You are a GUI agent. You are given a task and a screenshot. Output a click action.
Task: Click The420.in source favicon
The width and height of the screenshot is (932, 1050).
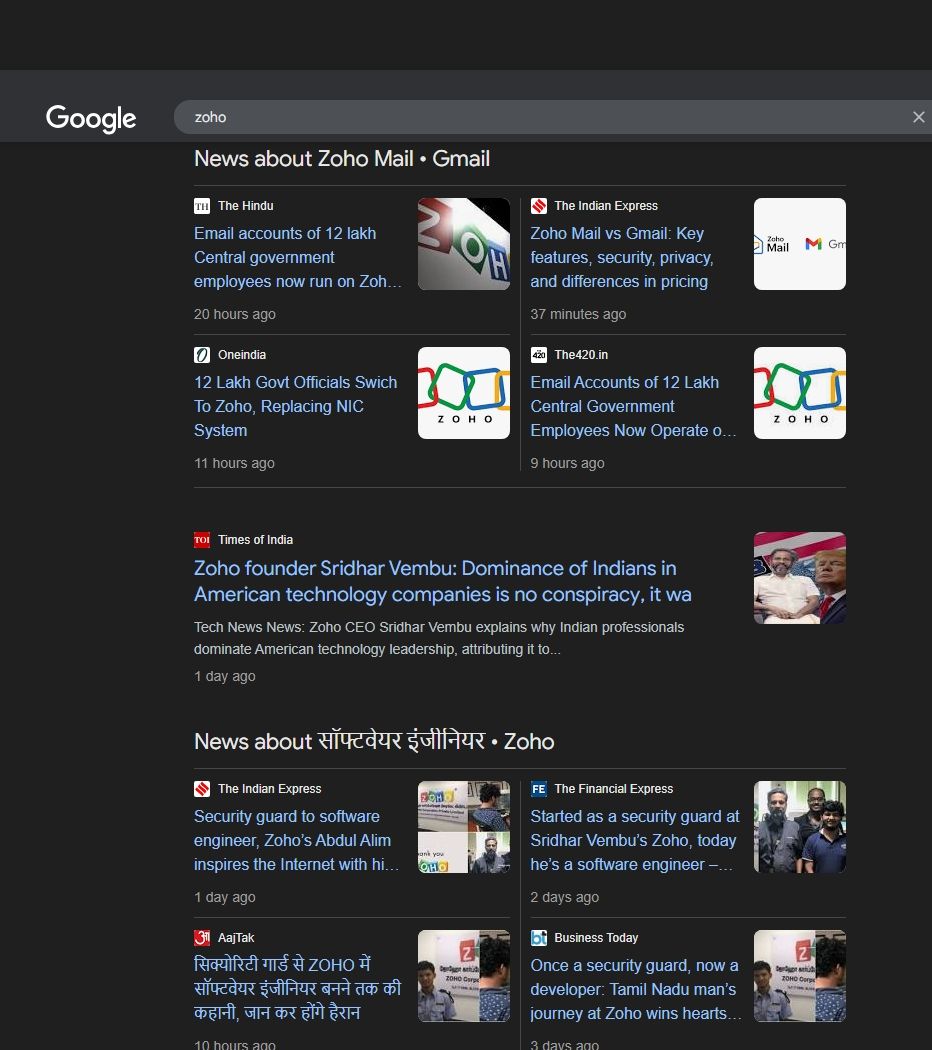point(539,355)
